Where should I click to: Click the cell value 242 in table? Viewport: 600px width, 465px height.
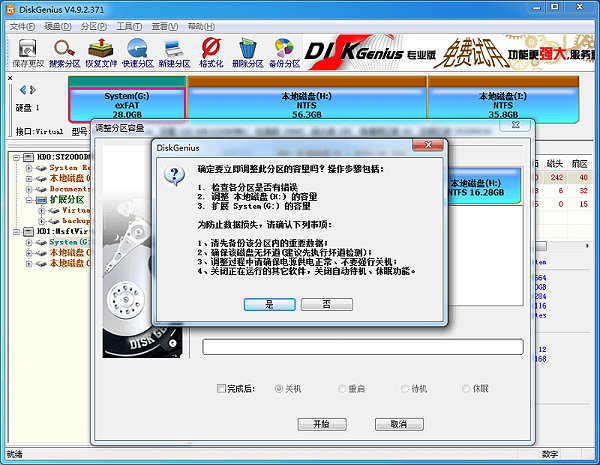[x=557, y=177]
